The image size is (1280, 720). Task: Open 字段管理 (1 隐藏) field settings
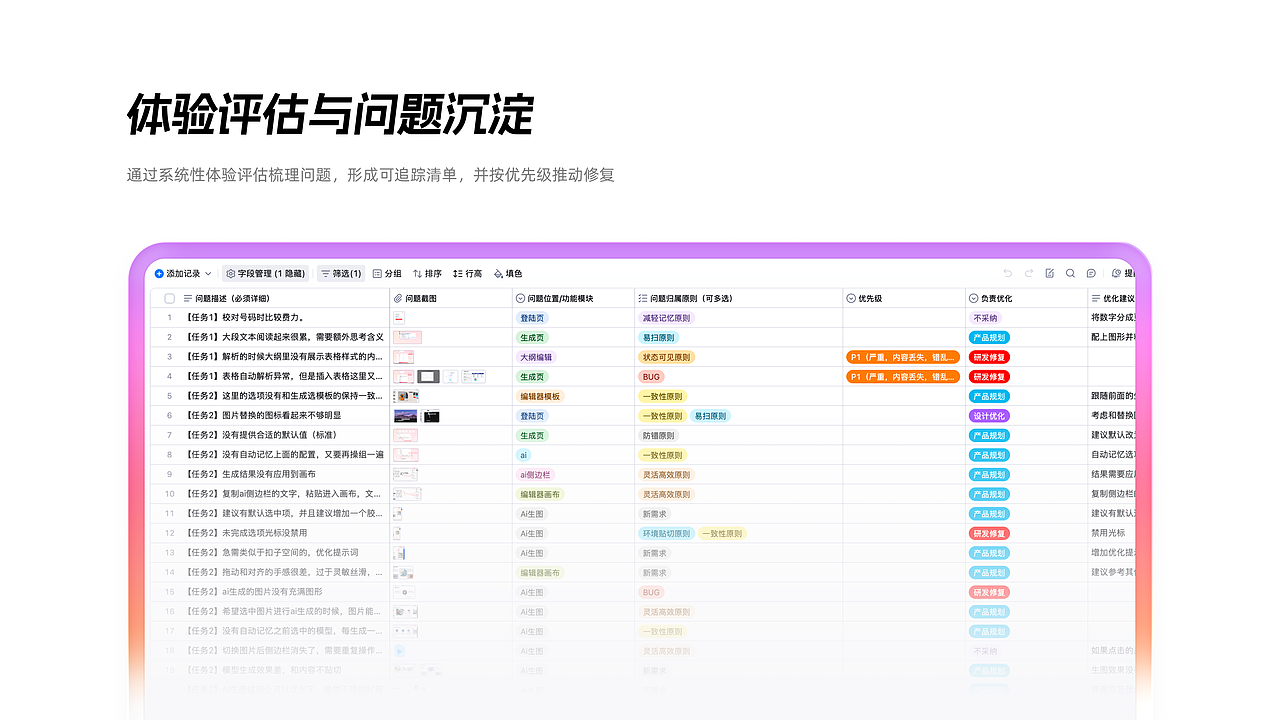pos(265,273)
